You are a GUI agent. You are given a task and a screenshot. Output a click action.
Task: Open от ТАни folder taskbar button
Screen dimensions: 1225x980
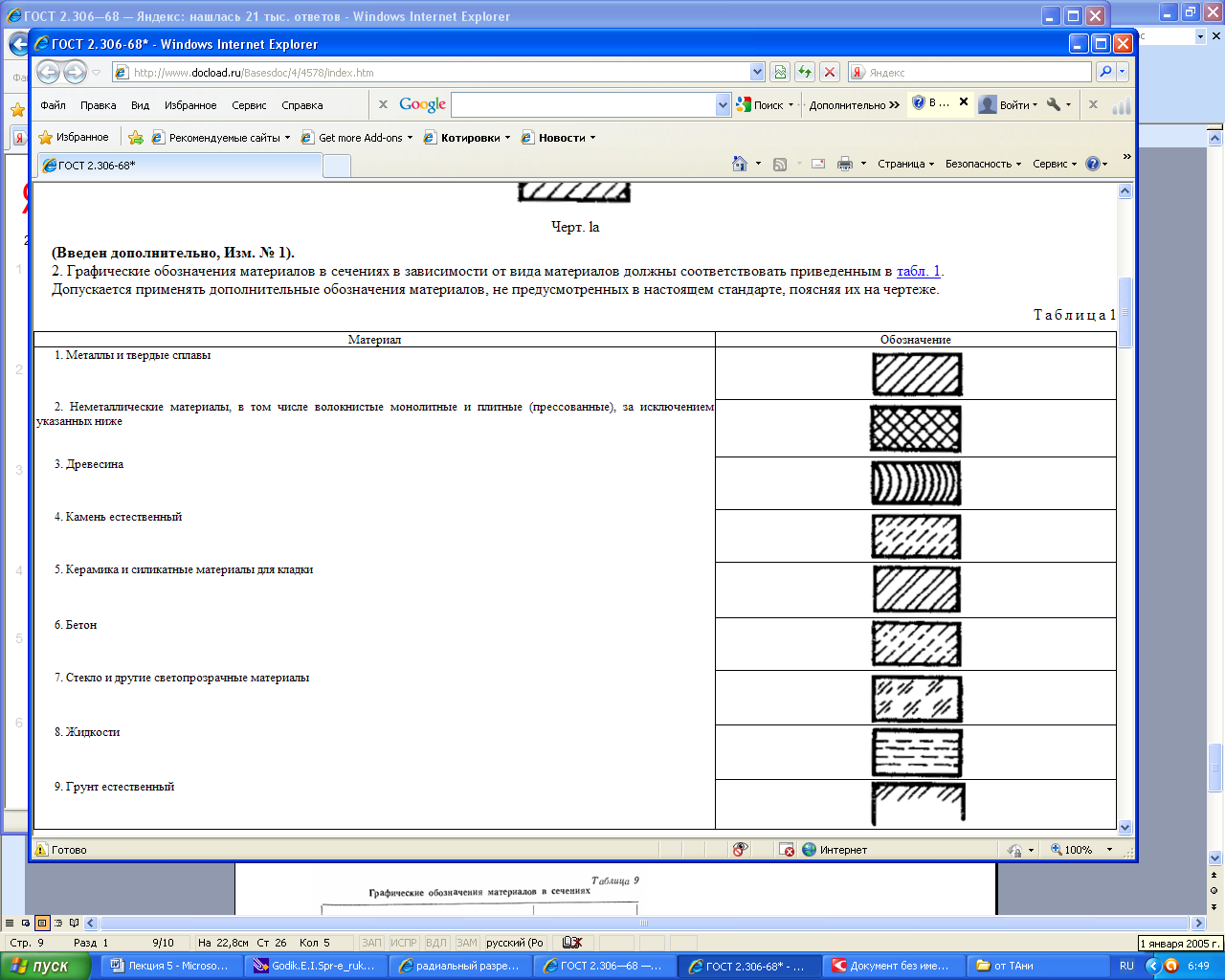1036,966
